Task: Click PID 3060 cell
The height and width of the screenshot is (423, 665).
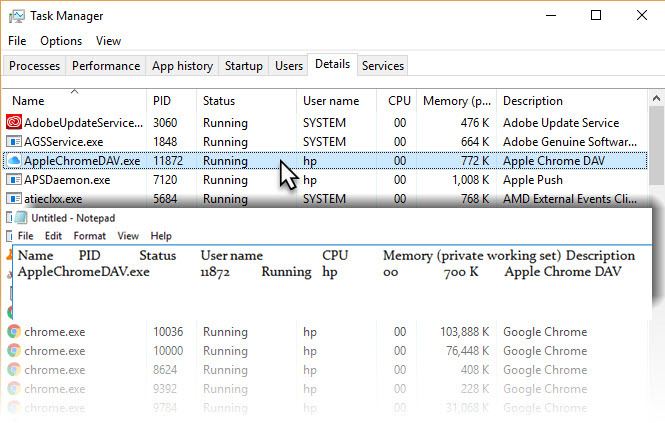Action: point(165,123)
